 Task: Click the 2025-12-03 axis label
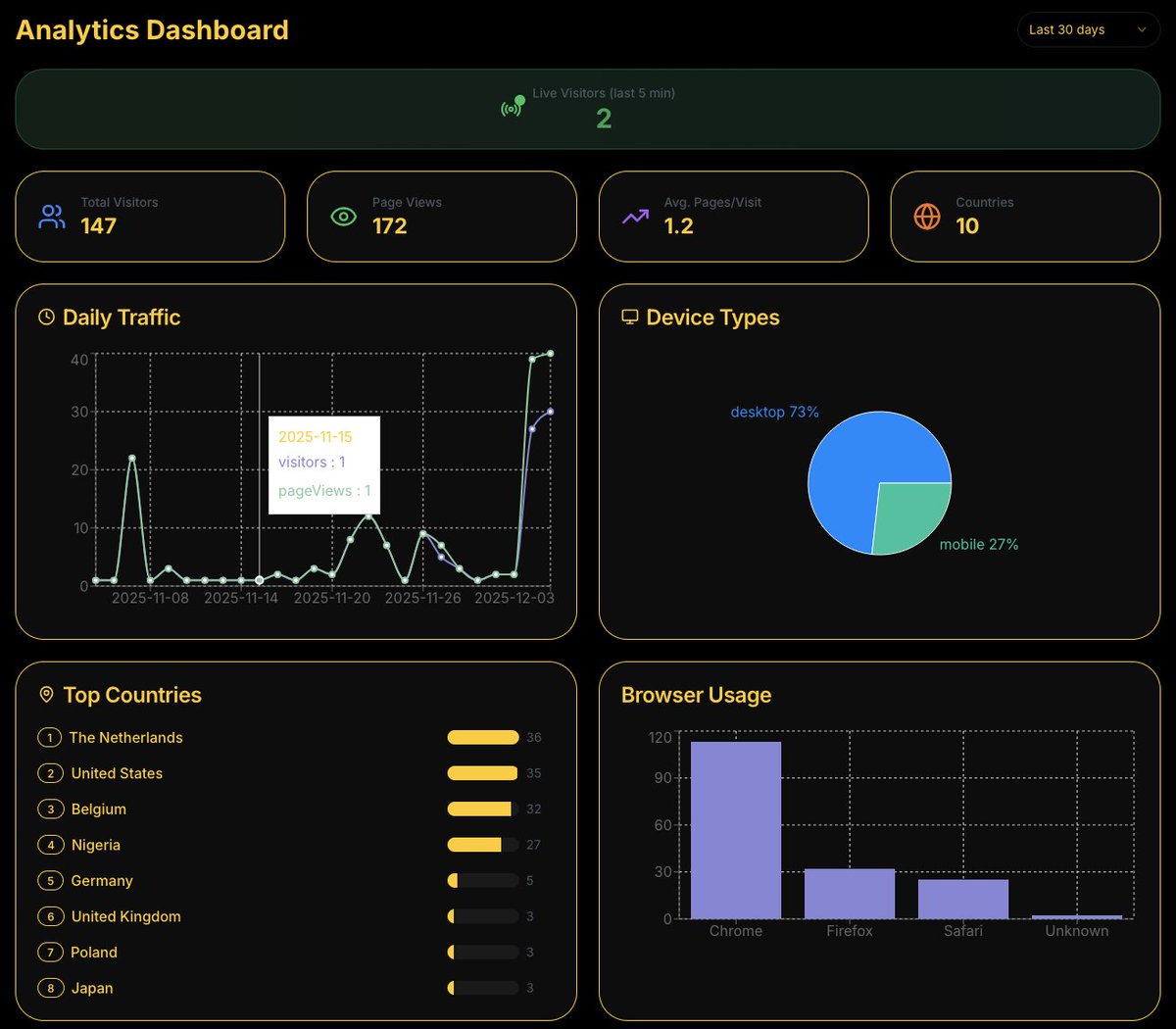514,598
